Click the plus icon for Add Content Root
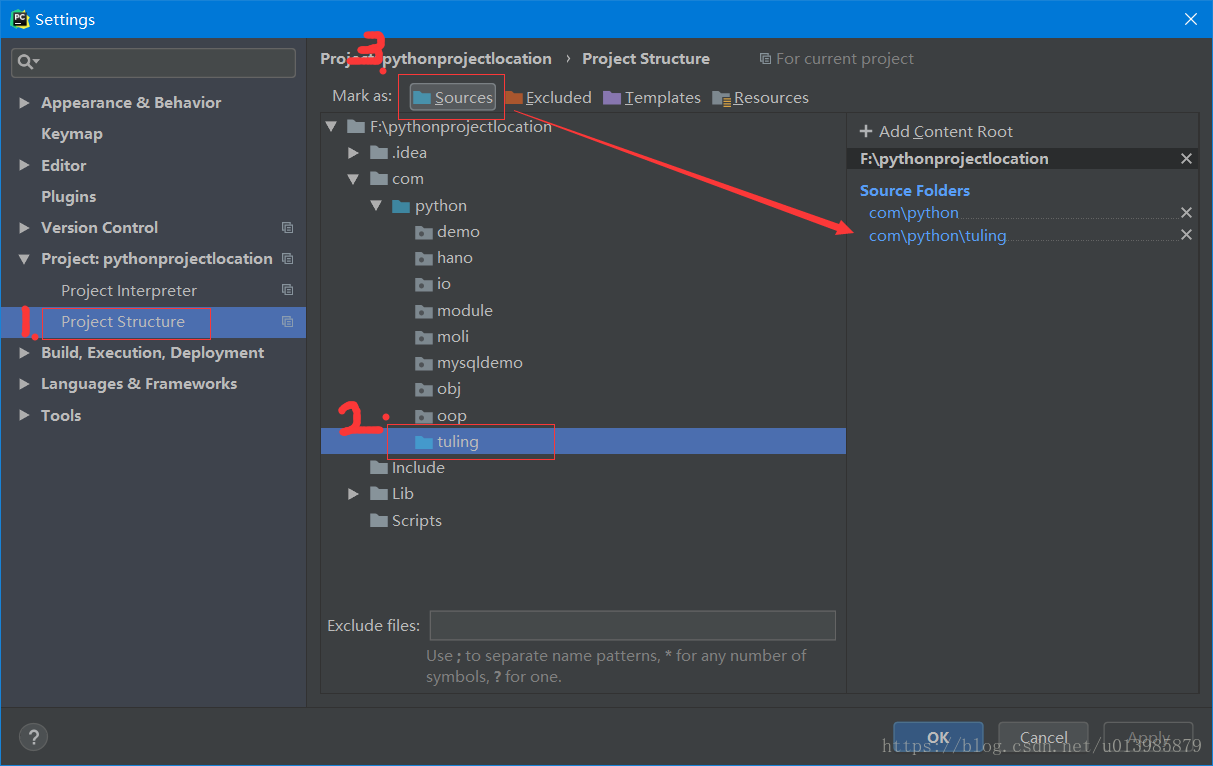1213x766 pixels. pyautogui.click(x=866, y=132)
